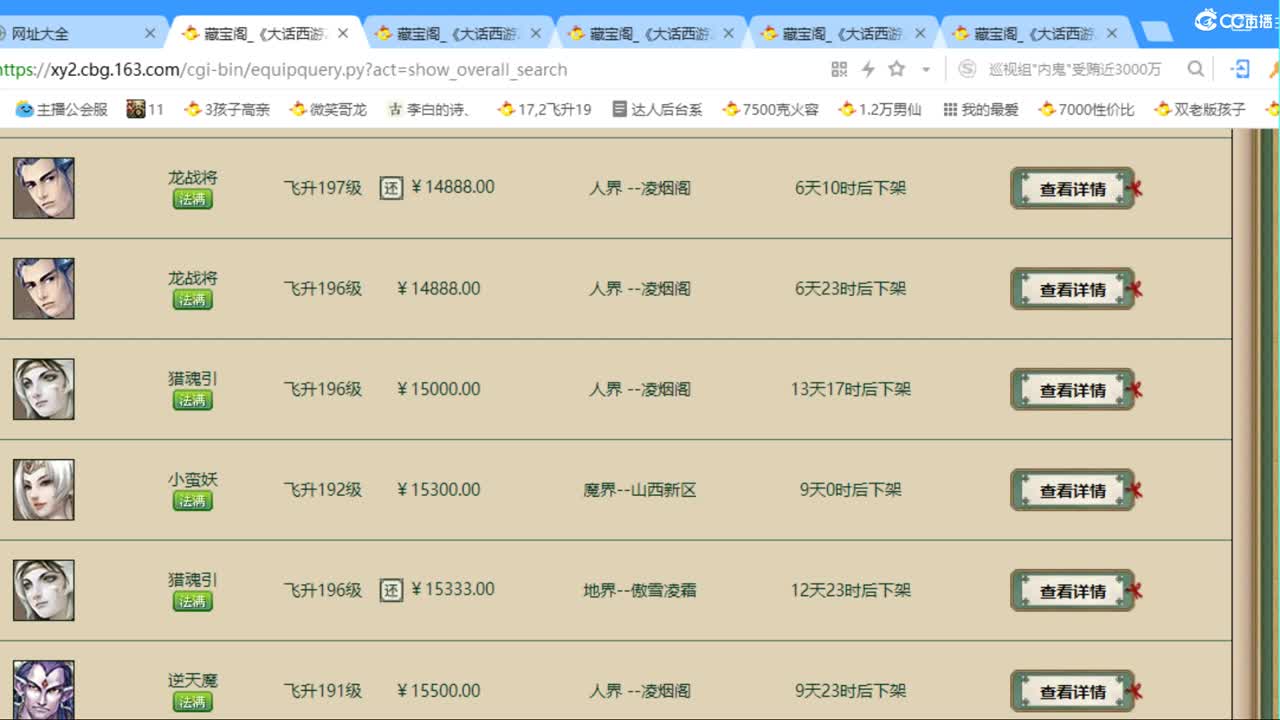Bookmark this page with the star icon
This screenshot has height=720, width=1280.
(897, 69)
